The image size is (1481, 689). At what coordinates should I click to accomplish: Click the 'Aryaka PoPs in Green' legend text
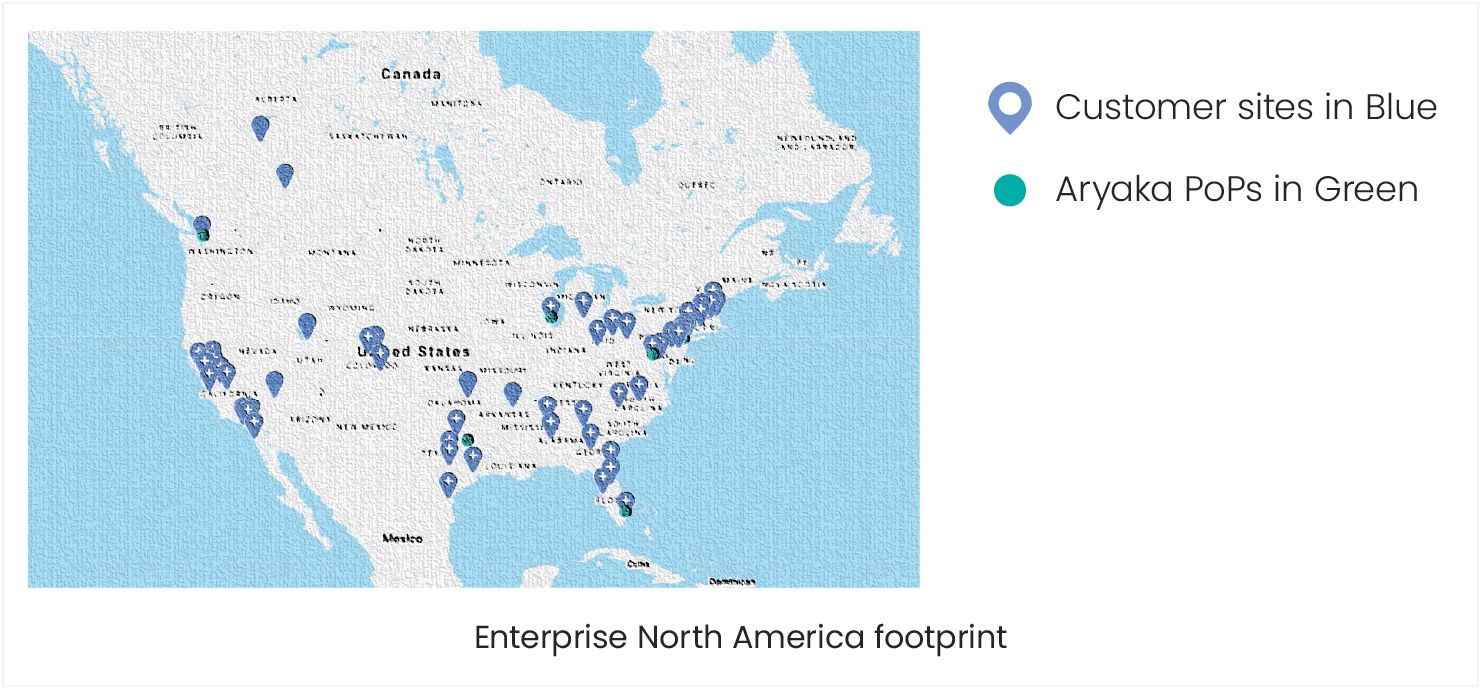tap(1237, 189)
